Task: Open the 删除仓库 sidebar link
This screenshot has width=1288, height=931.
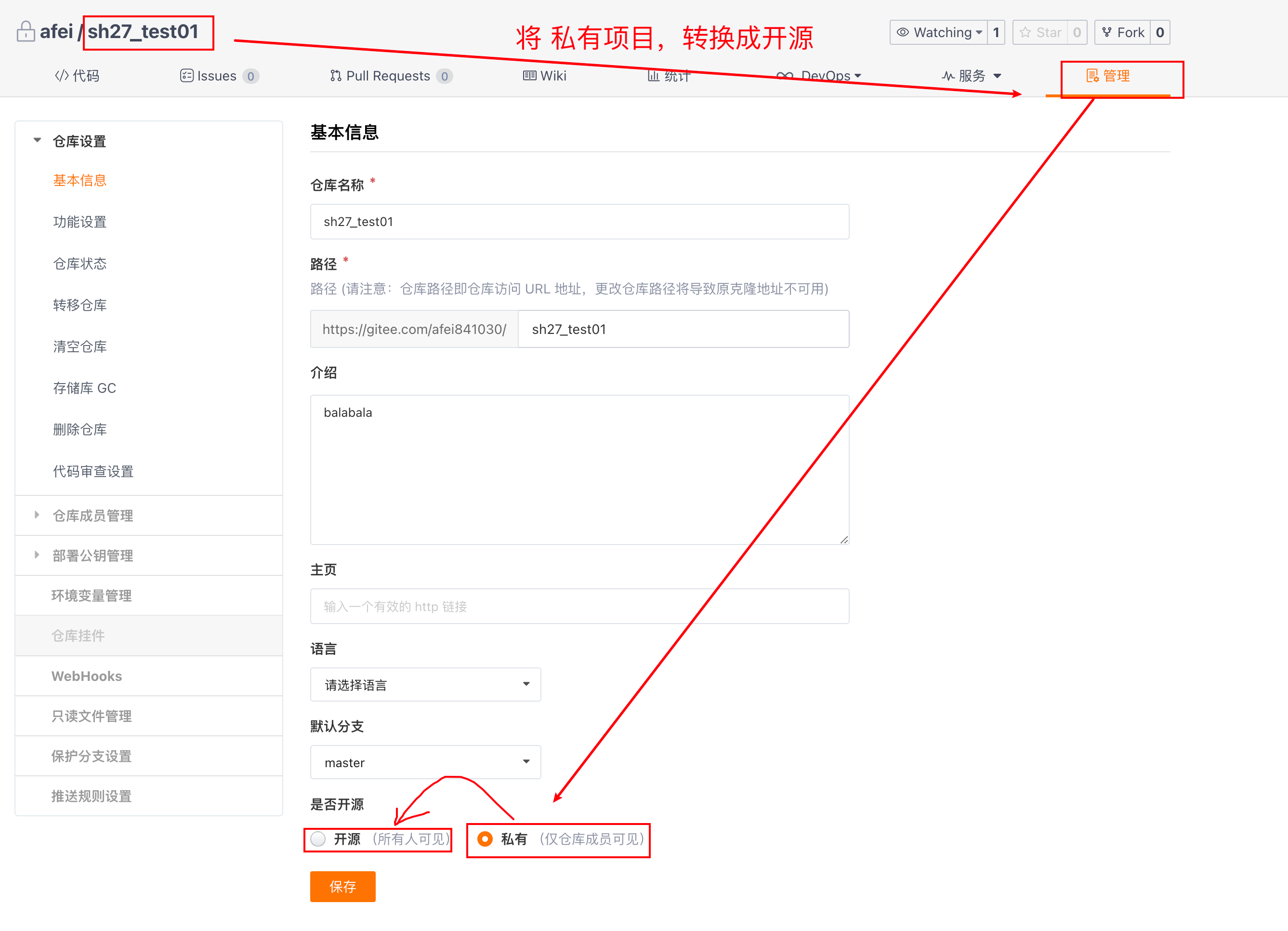Action: [x=79, y=429]
